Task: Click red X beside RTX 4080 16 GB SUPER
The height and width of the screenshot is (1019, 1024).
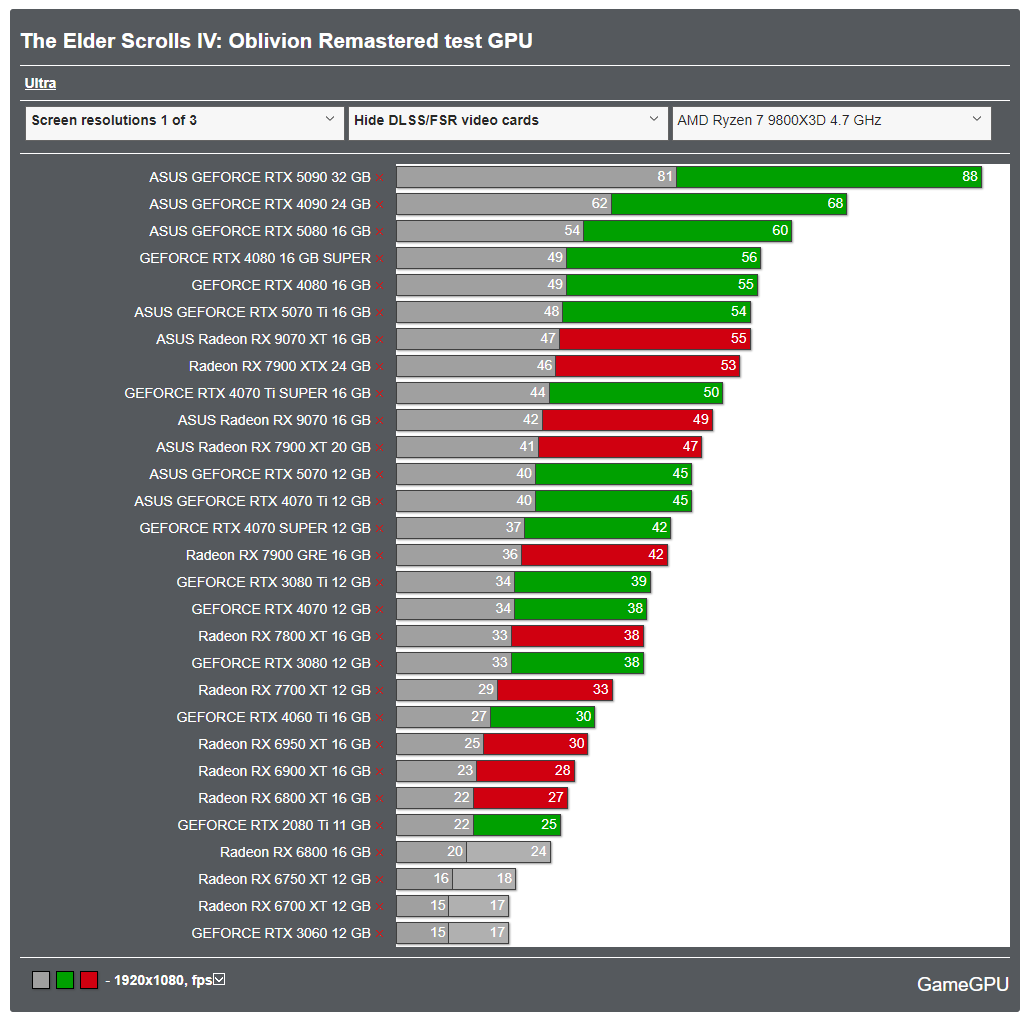Action: coord(380,259)
